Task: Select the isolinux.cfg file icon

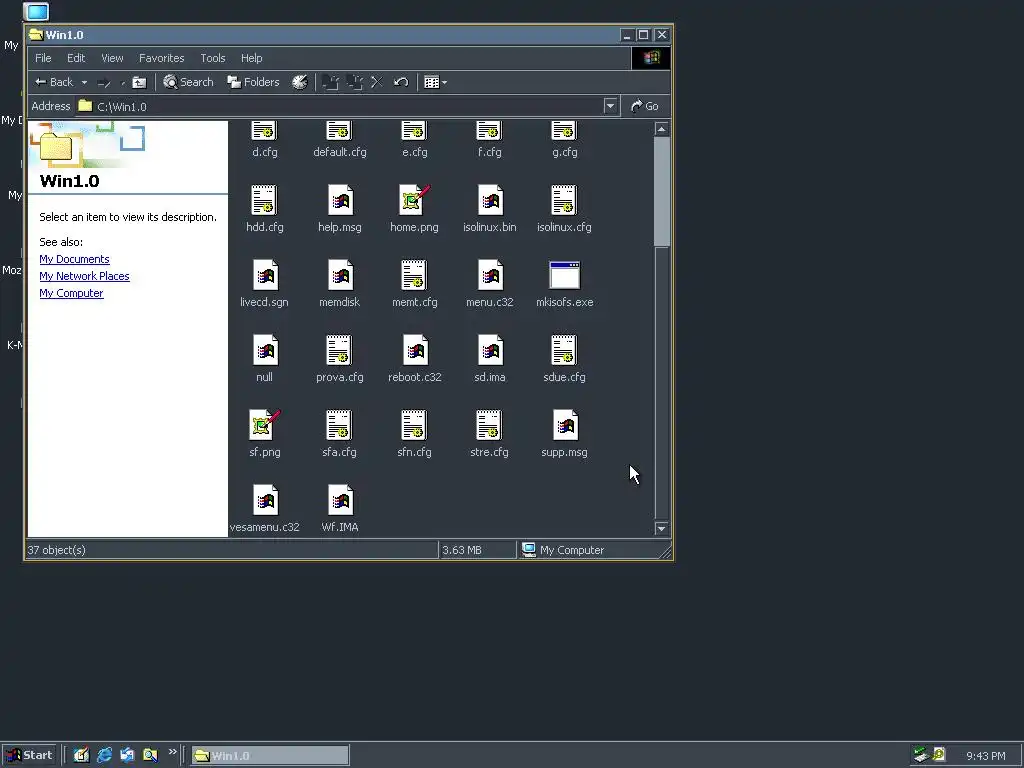Action: [x=564, y=200]
